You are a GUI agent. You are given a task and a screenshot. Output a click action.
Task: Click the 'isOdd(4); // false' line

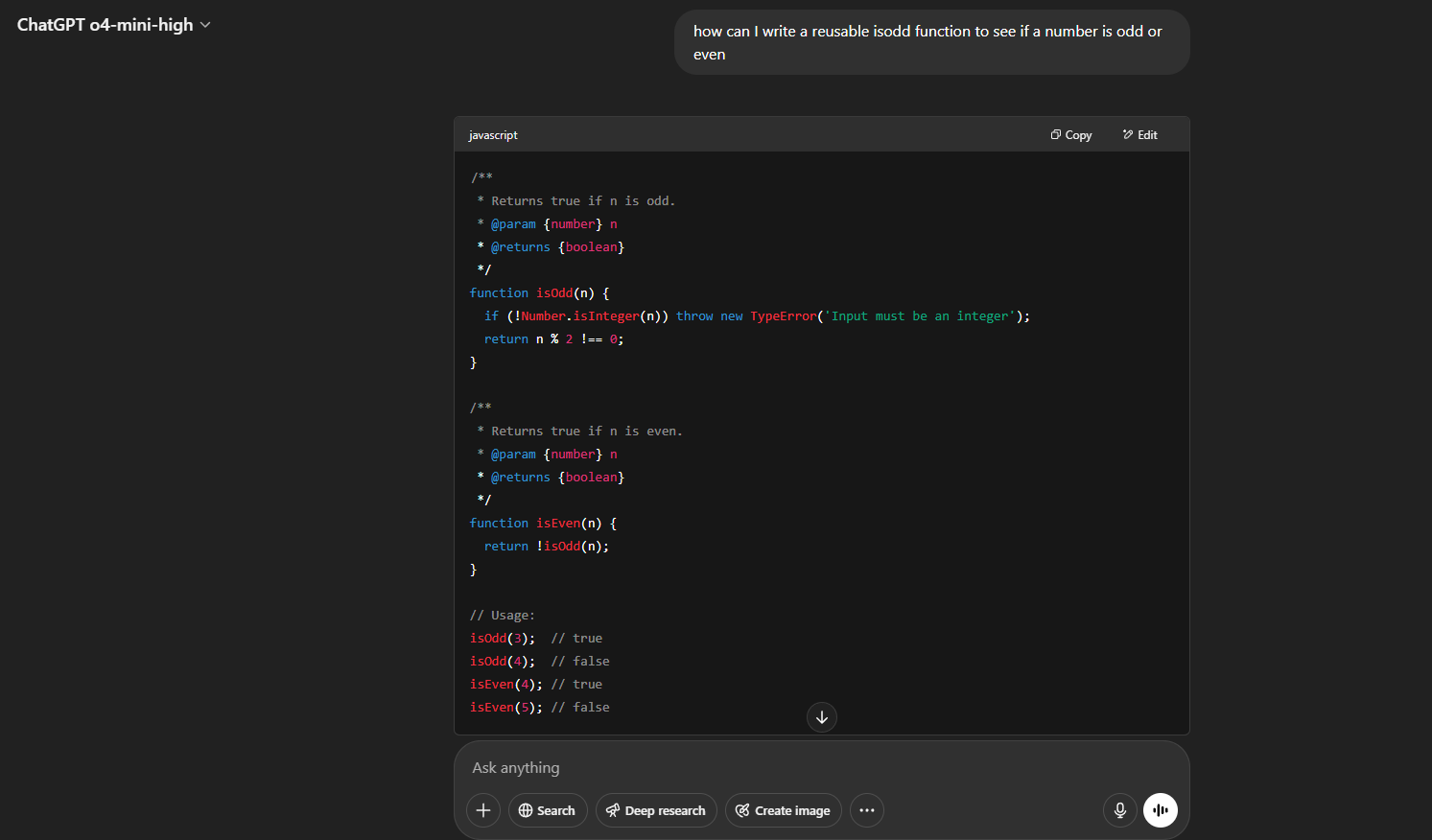click(540, 662)
